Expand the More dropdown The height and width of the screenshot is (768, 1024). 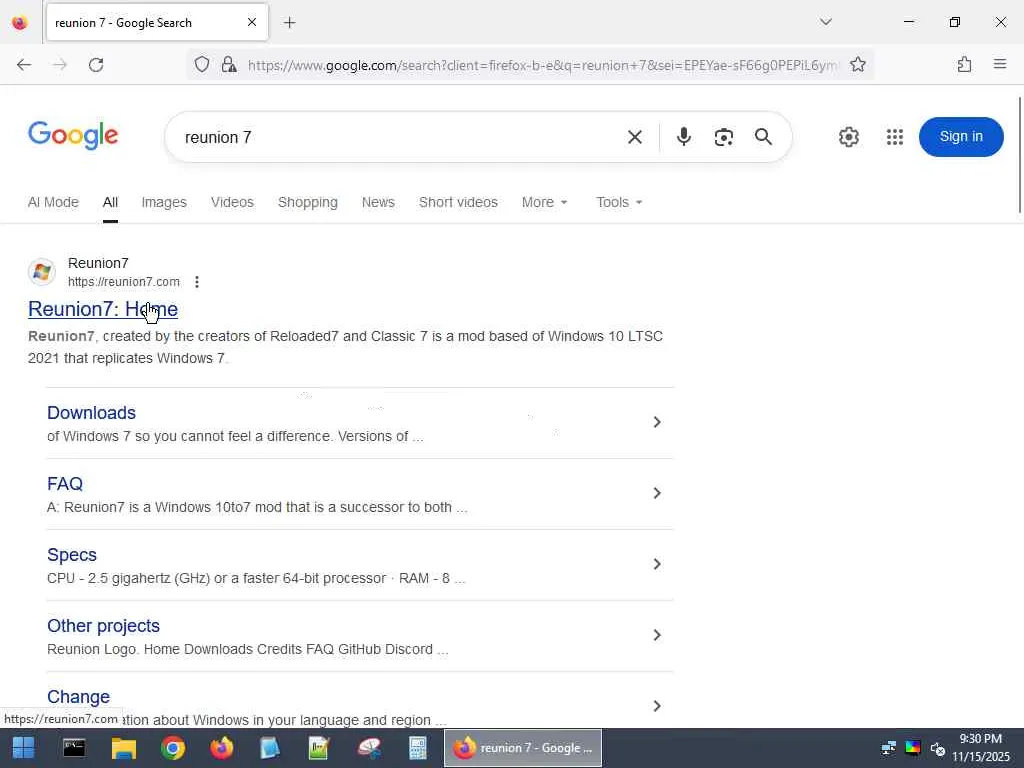click(545, 202)
